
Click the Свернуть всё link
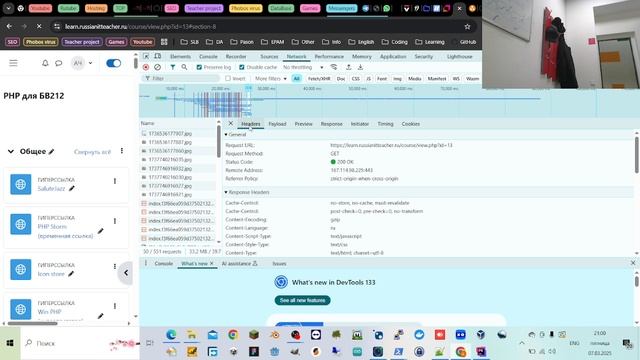[92, 152]
